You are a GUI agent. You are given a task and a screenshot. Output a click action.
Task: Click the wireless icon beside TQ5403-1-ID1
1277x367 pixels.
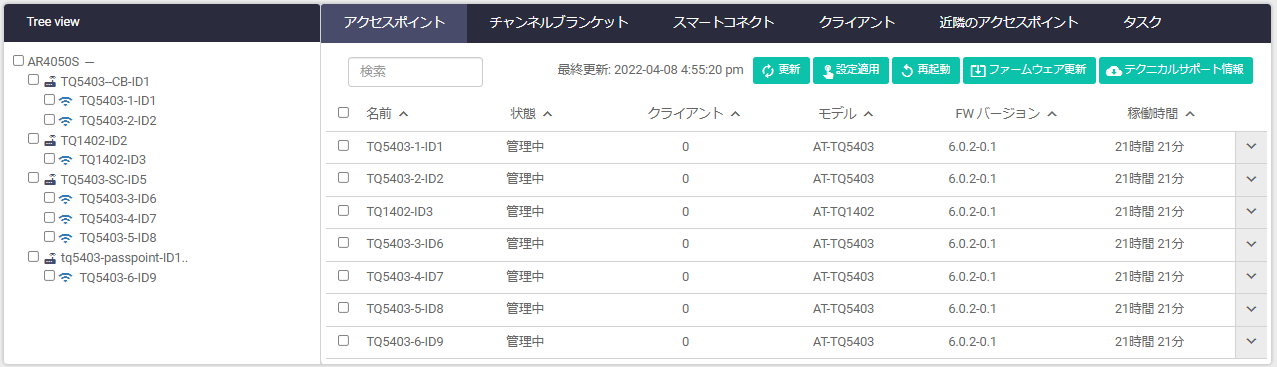pos(65,101)
